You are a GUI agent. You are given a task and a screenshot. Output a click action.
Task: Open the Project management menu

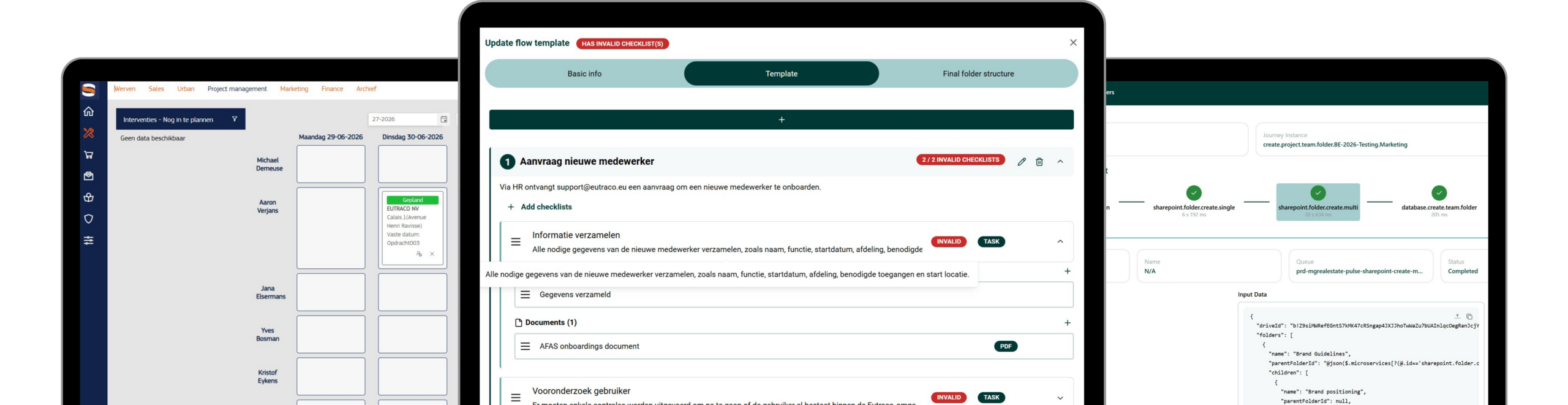coord(237,89)
